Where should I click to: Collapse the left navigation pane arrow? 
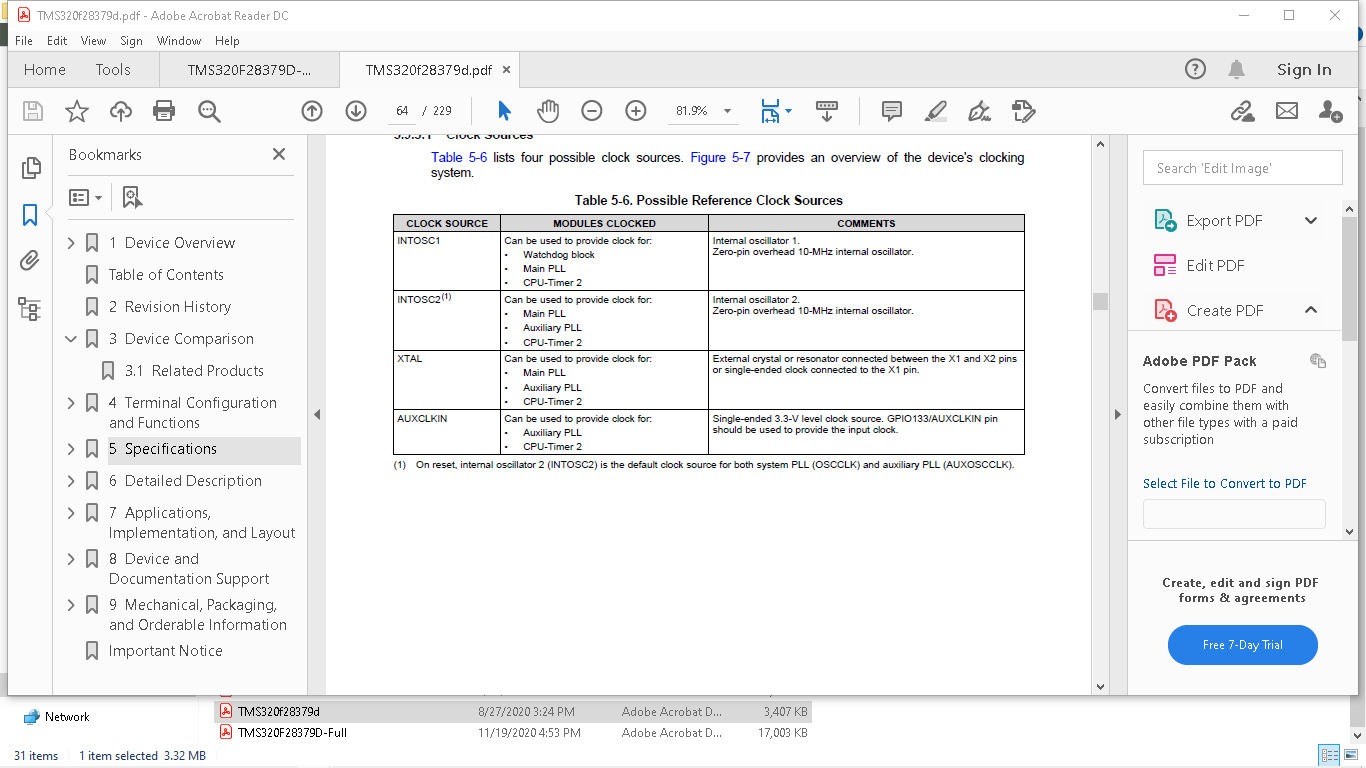[x=317, y=414]
